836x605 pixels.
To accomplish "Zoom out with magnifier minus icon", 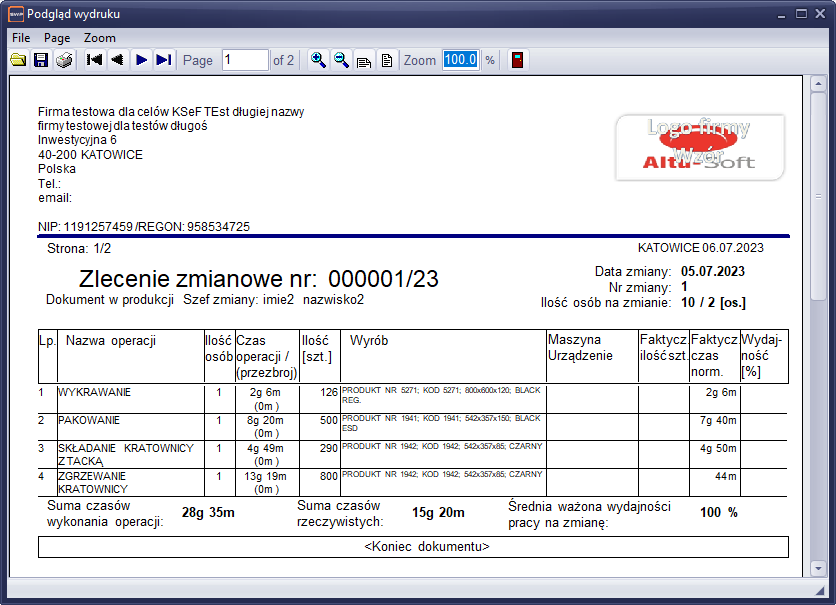I will click(341, 60).
